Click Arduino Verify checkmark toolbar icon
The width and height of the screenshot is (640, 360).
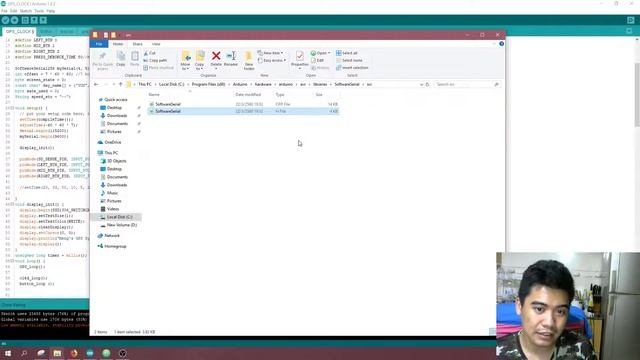5,20
